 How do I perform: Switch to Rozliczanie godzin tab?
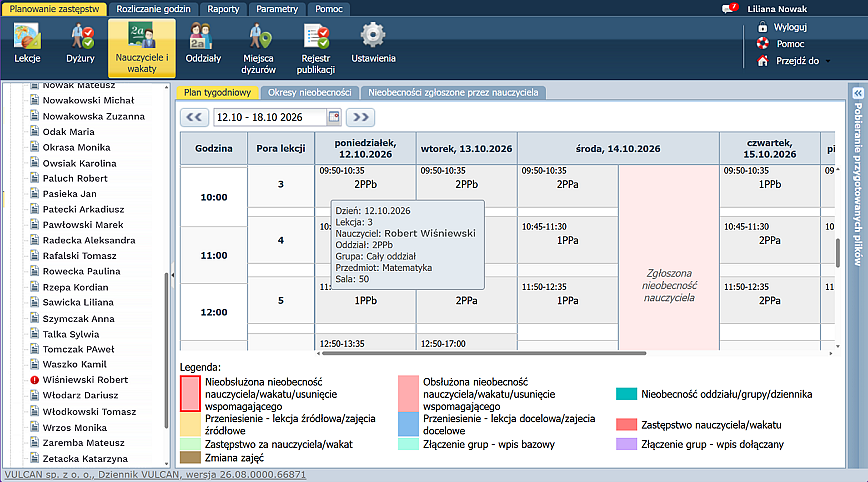153,9
